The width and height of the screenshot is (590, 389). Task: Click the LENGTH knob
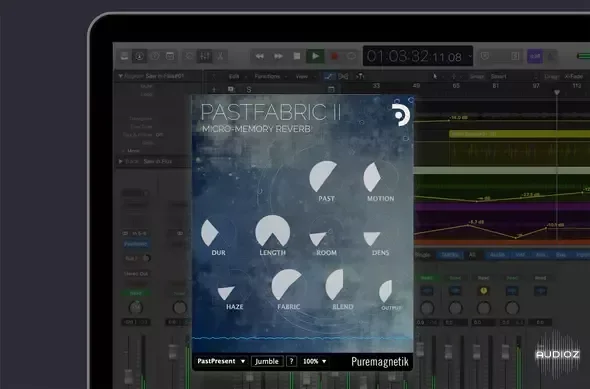point(272,231)
